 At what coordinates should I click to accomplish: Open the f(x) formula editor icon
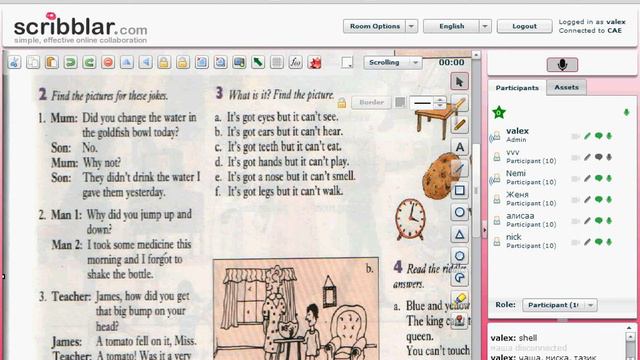[x=296, y=62]
